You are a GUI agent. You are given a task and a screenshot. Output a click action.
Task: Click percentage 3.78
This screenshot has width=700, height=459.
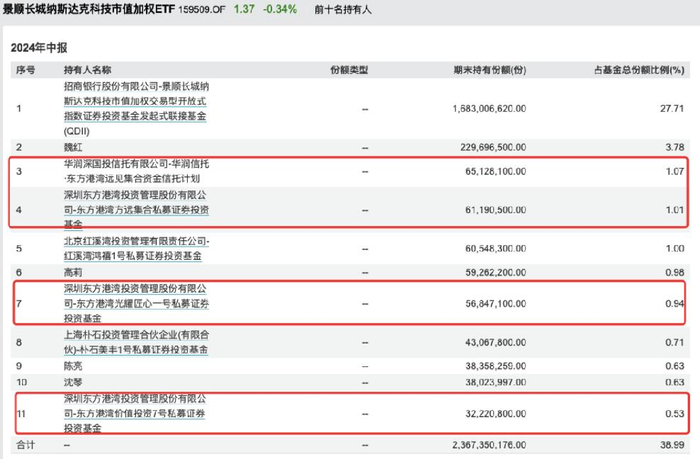pos(675,147)
